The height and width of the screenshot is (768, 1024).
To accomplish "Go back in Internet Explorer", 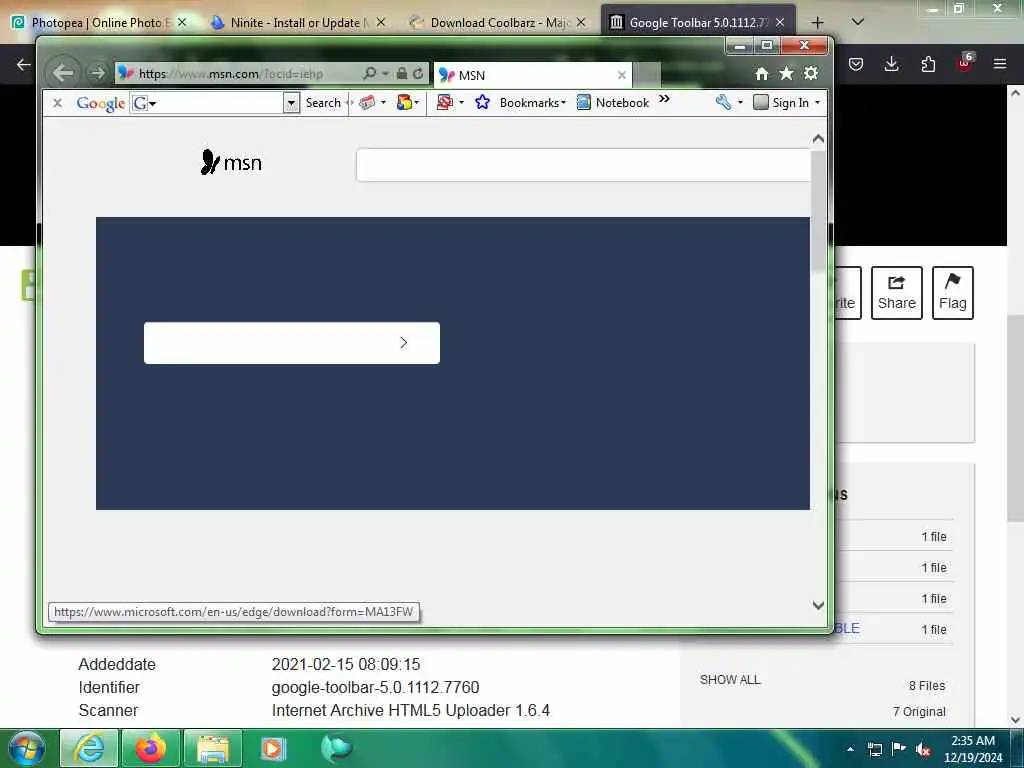I will click(x=63, y=72).
